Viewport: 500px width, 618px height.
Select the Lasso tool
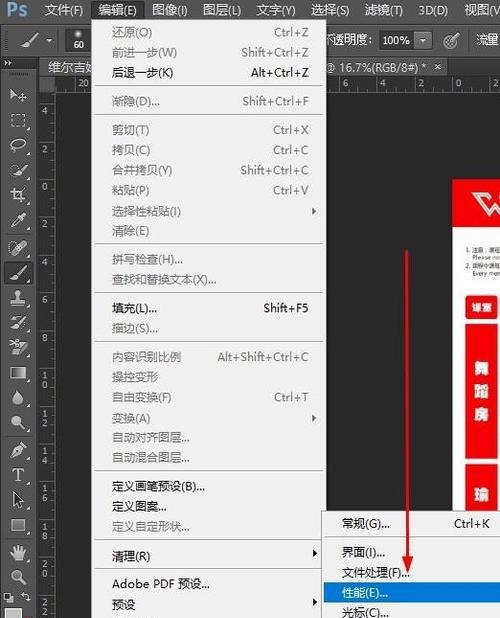coord(18,145)
